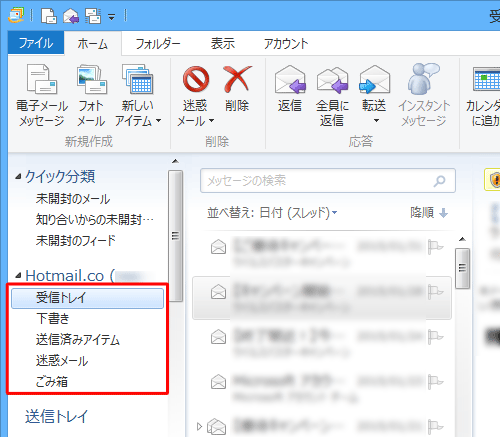Screen dimensions: 500x437
Task: Click the message list scrollbar thumb
Action: pyautogui.click(x=462, y=268)
